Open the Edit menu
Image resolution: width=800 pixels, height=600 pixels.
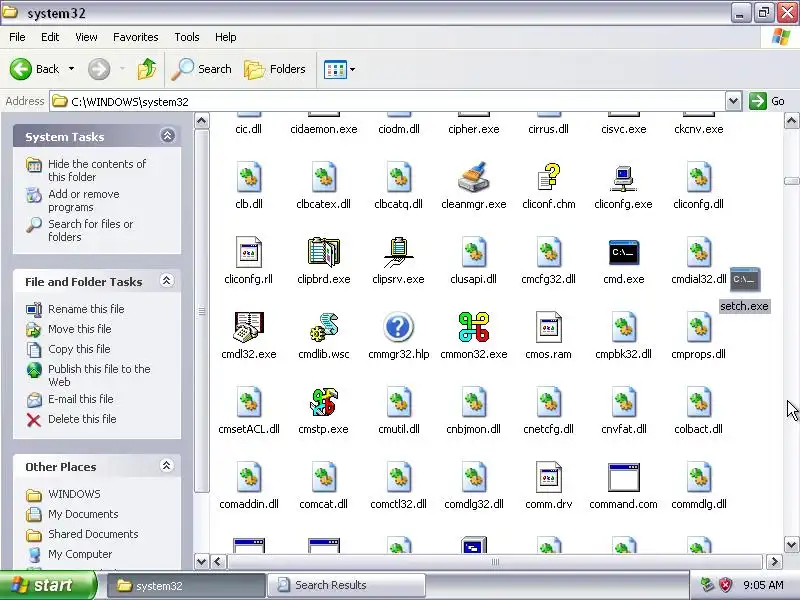point(50,37)
